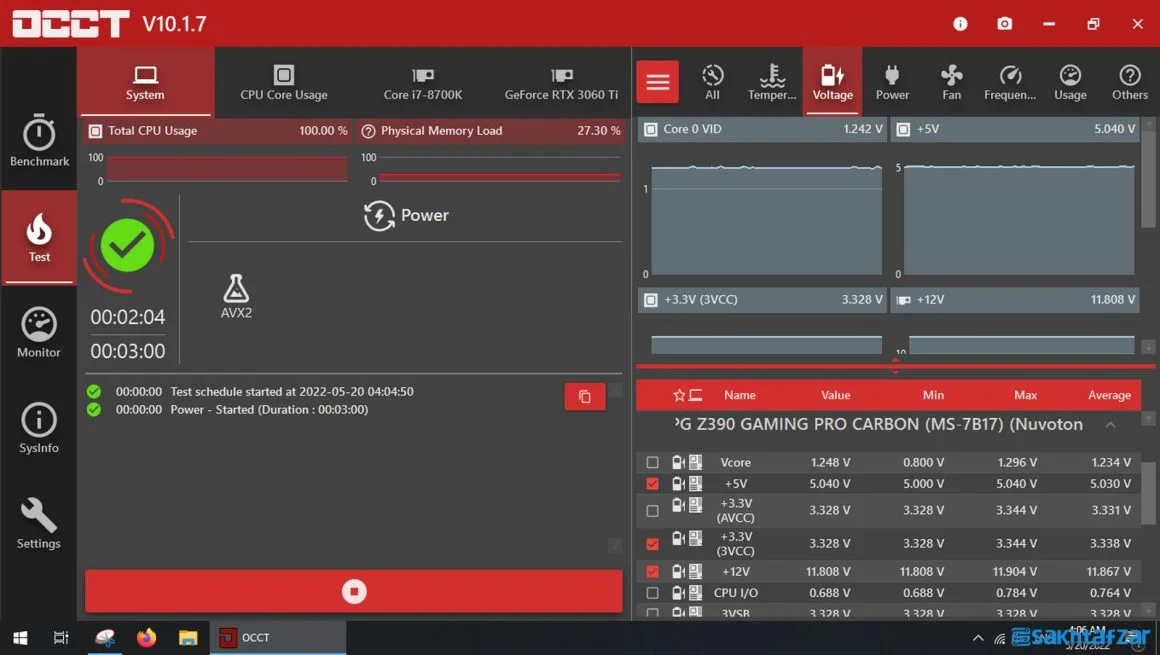Open the SysInfo section
The height and width of the screenshot is (655, 1160).
(38, 428)
